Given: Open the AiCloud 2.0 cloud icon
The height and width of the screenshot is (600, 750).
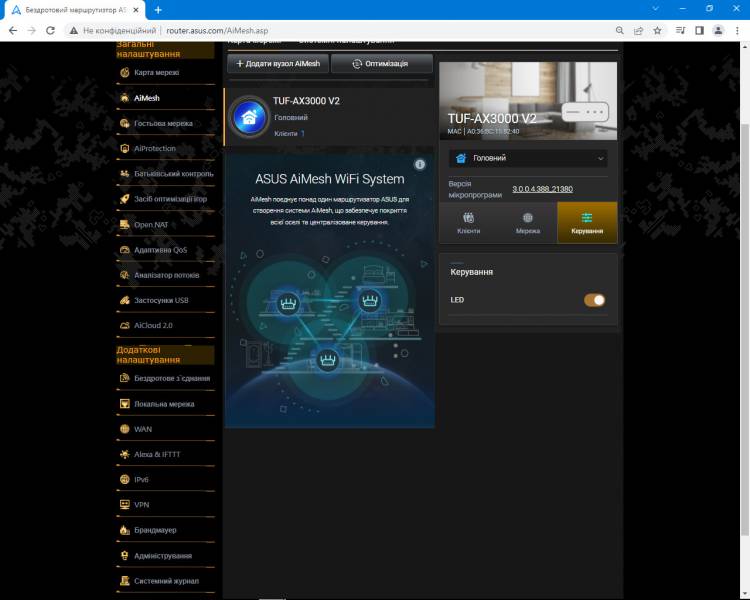Looking at the screenshot, I should 124,325.
